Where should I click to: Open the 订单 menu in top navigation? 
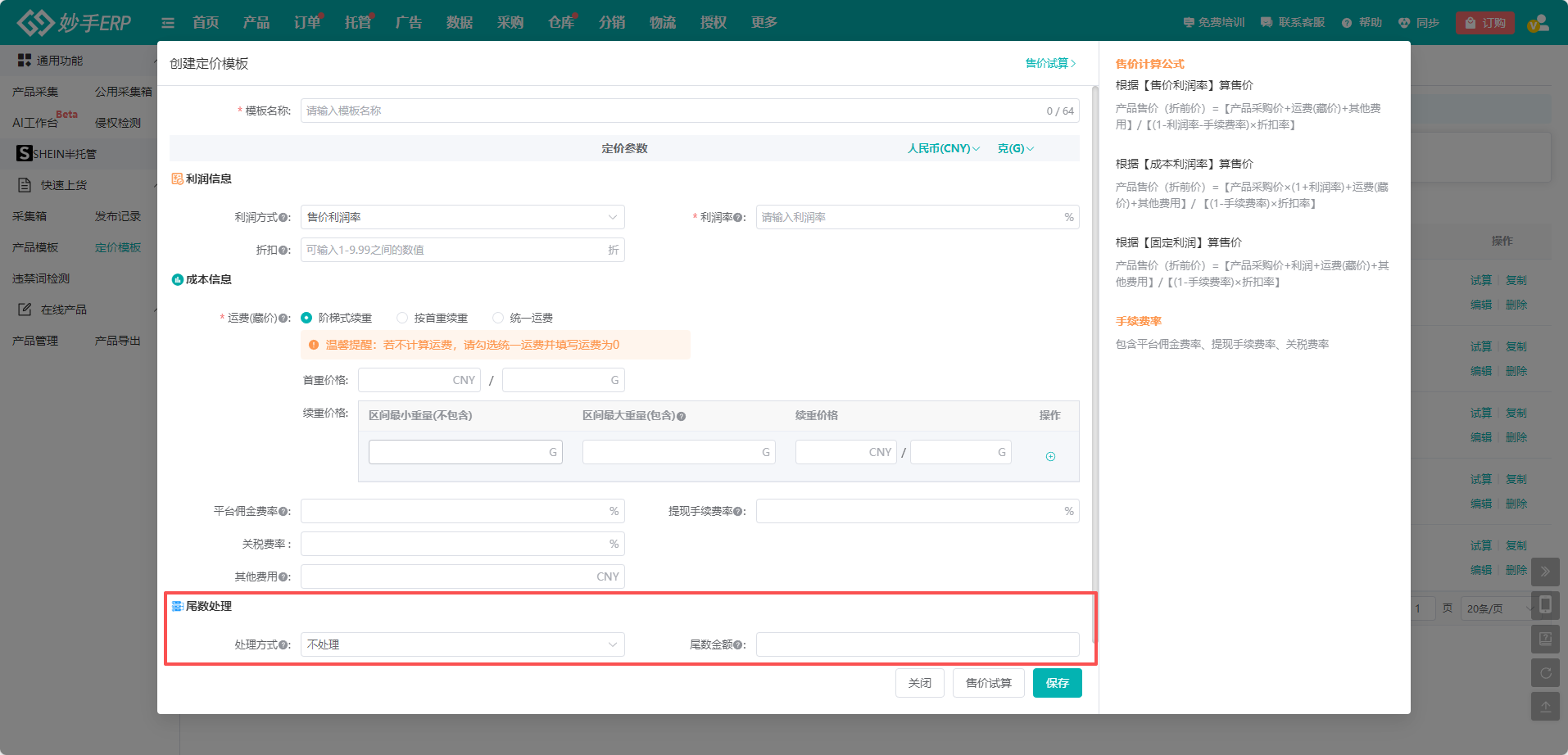click(307, 22)
